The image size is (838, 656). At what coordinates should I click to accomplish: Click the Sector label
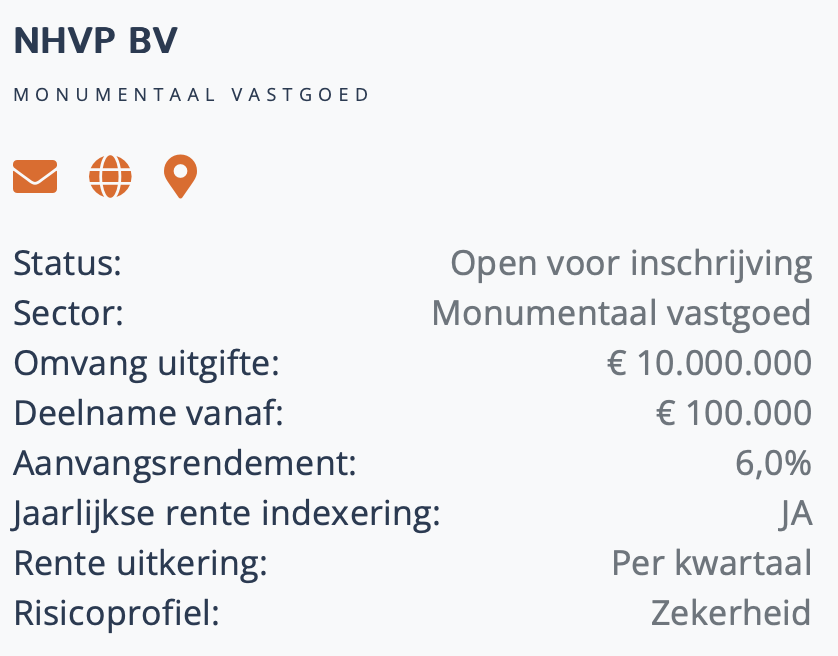coord(68,314)
